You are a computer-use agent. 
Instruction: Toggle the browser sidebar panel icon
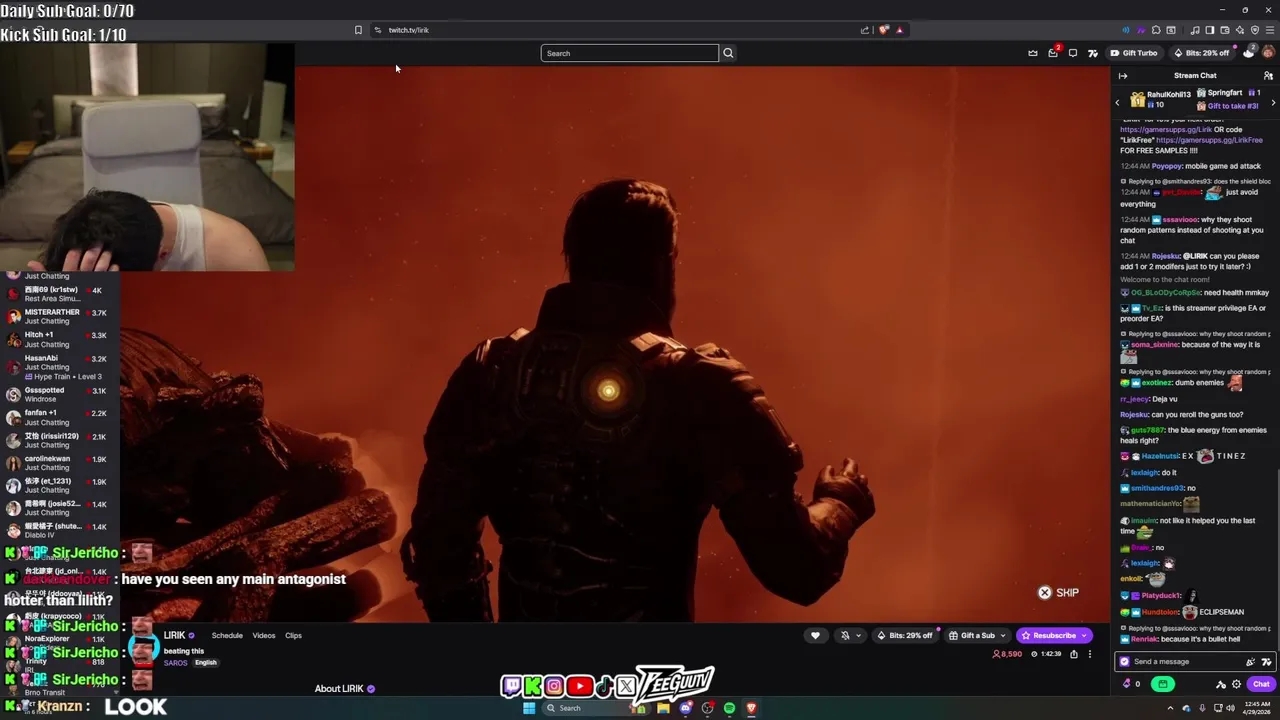coord(1210,30)
